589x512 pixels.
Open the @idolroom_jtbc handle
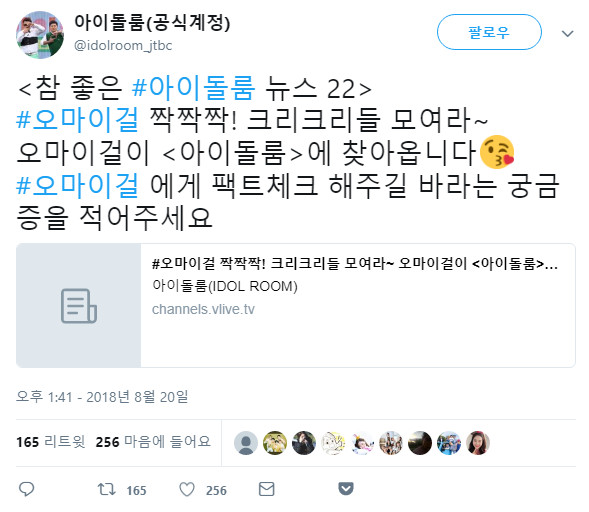click(x=123, y=46)
